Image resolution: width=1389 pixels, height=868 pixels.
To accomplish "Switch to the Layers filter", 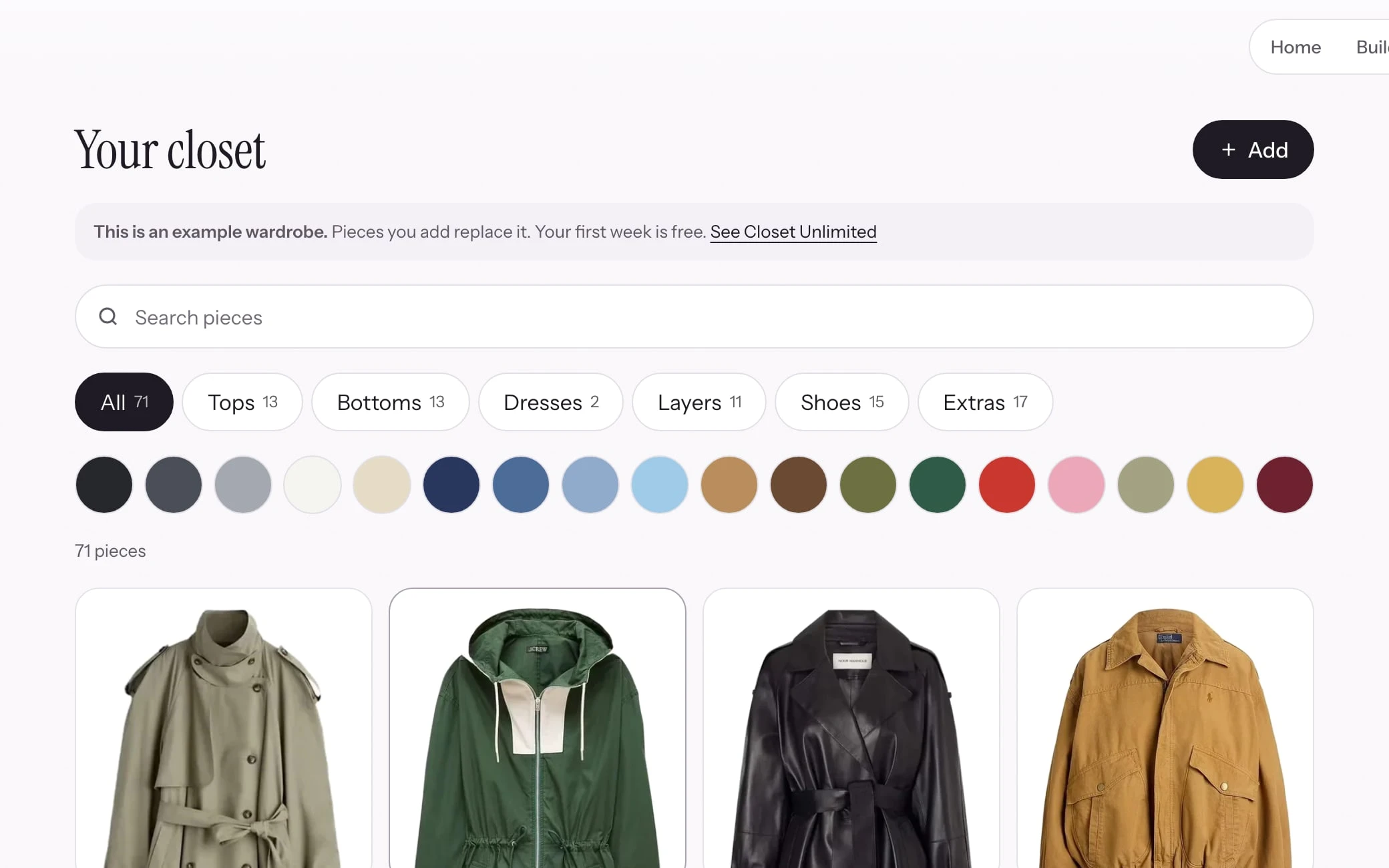I will pyautogui.click(x=699, y=402).
